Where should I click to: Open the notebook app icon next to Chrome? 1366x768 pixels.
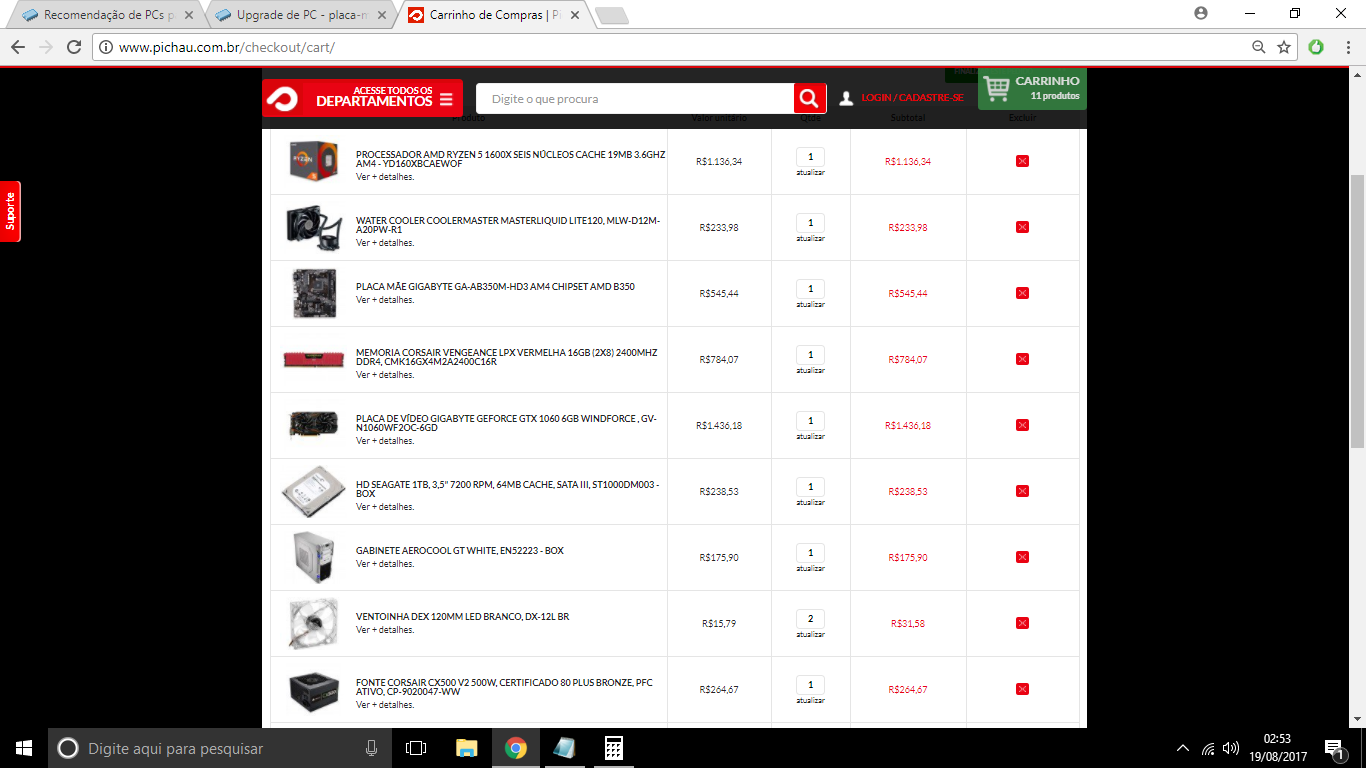click(564, 748)
